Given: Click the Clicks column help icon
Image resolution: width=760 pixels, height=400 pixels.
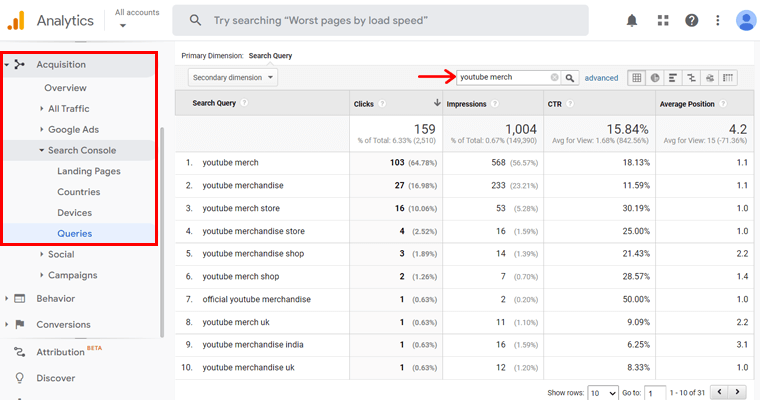Looking at the screenshot, I should [x=382, y=104].
